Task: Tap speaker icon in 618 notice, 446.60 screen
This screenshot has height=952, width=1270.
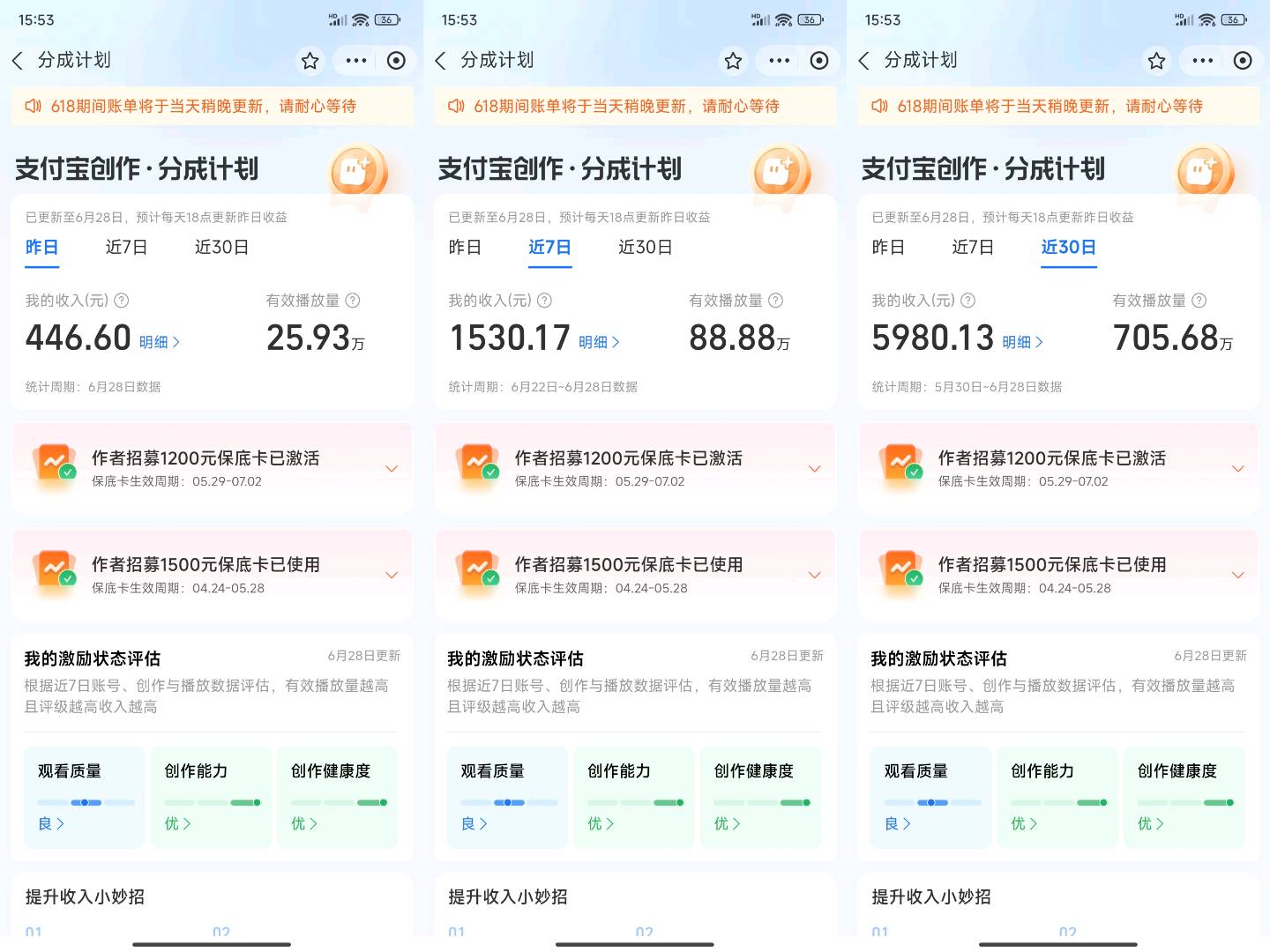Action: [33, 106]
